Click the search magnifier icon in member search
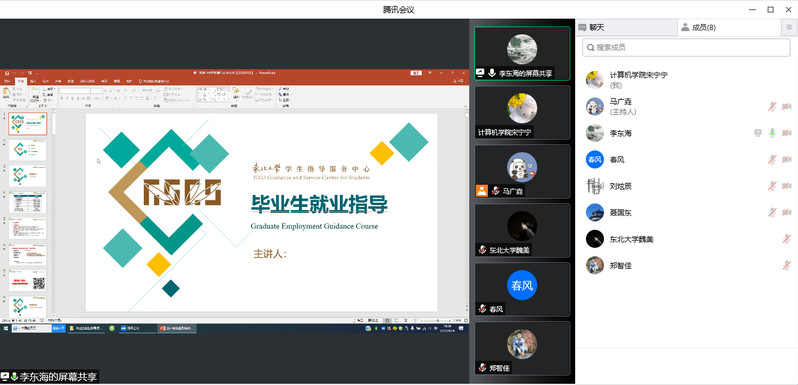The image size is (798, 385). [x=591, y=47]
